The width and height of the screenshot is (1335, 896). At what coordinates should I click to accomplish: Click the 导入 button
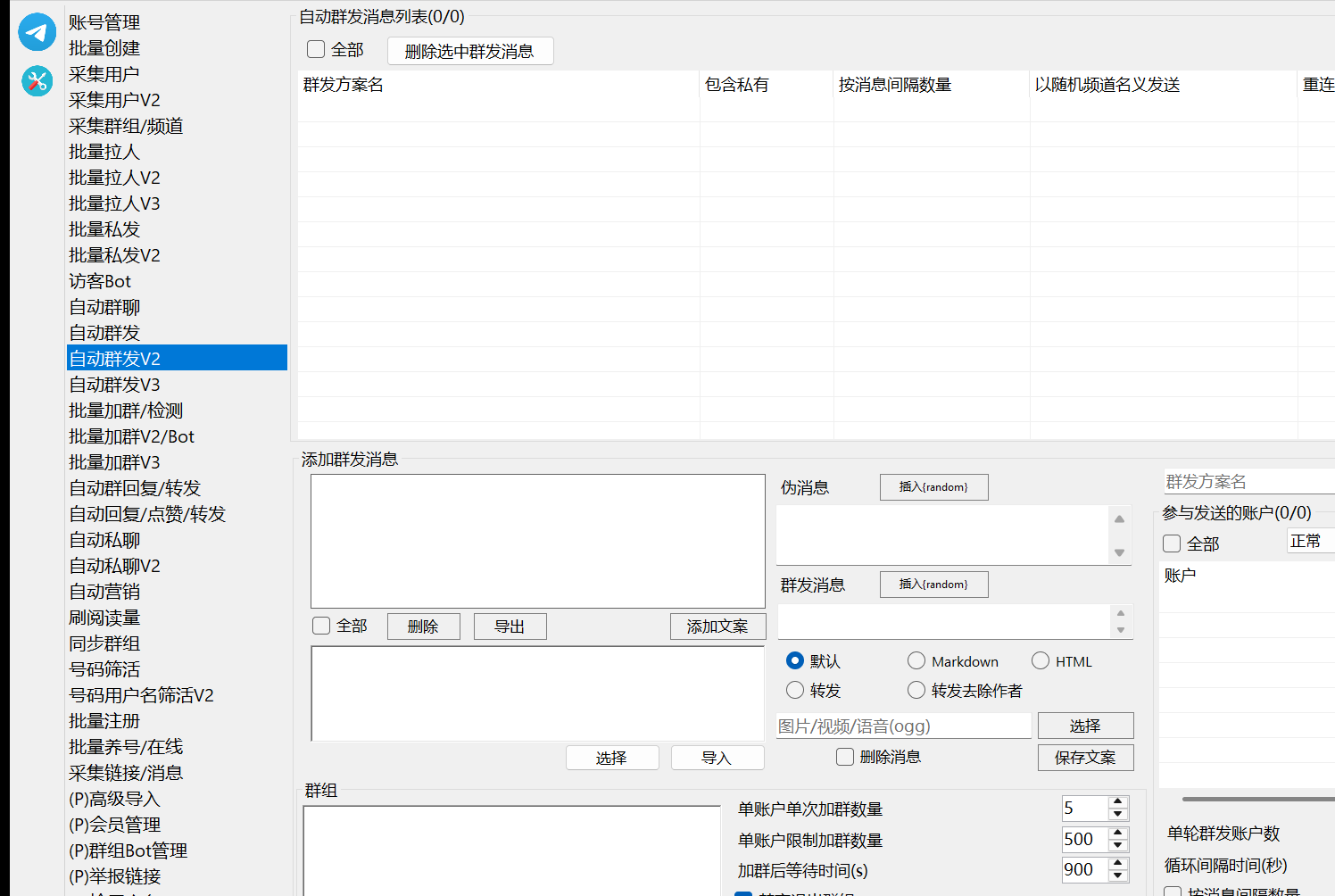(x=717, y=758)
